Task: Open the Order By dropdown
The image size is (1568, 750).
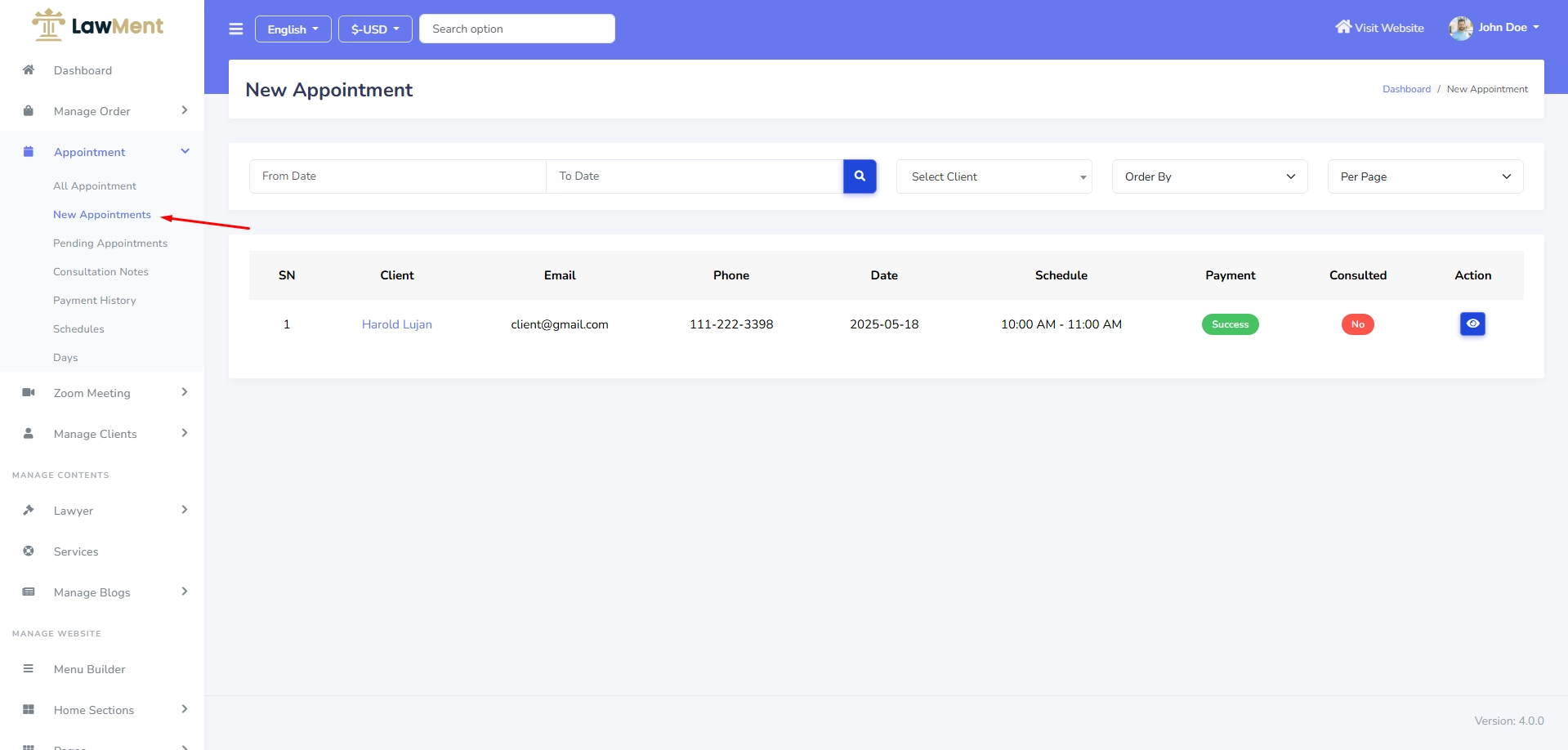Action: pyautogui.click(x=1210, y=176)
